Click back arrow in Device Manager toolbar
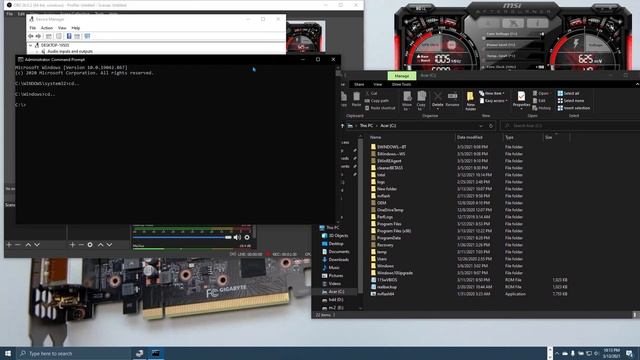Viewport: 640px width, 360px height. (31, 36)
